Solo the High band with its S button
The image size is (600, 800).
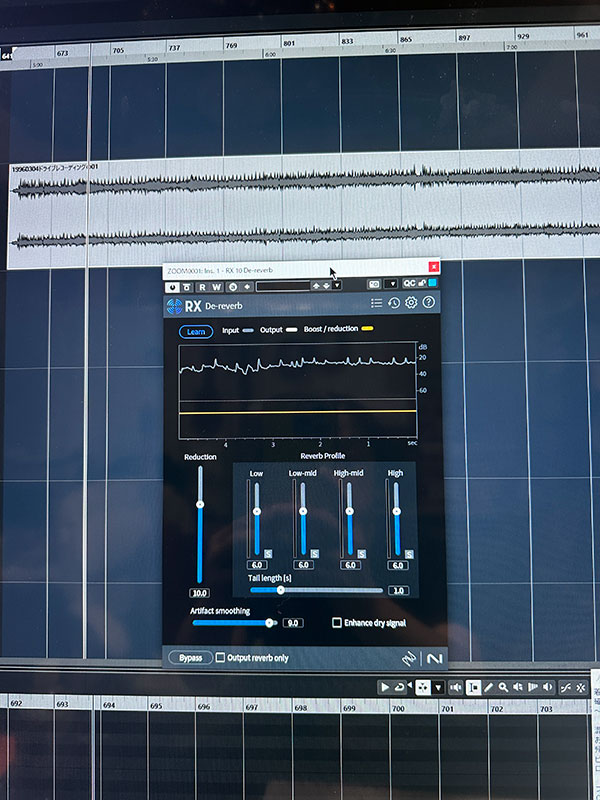pos(409,554)
